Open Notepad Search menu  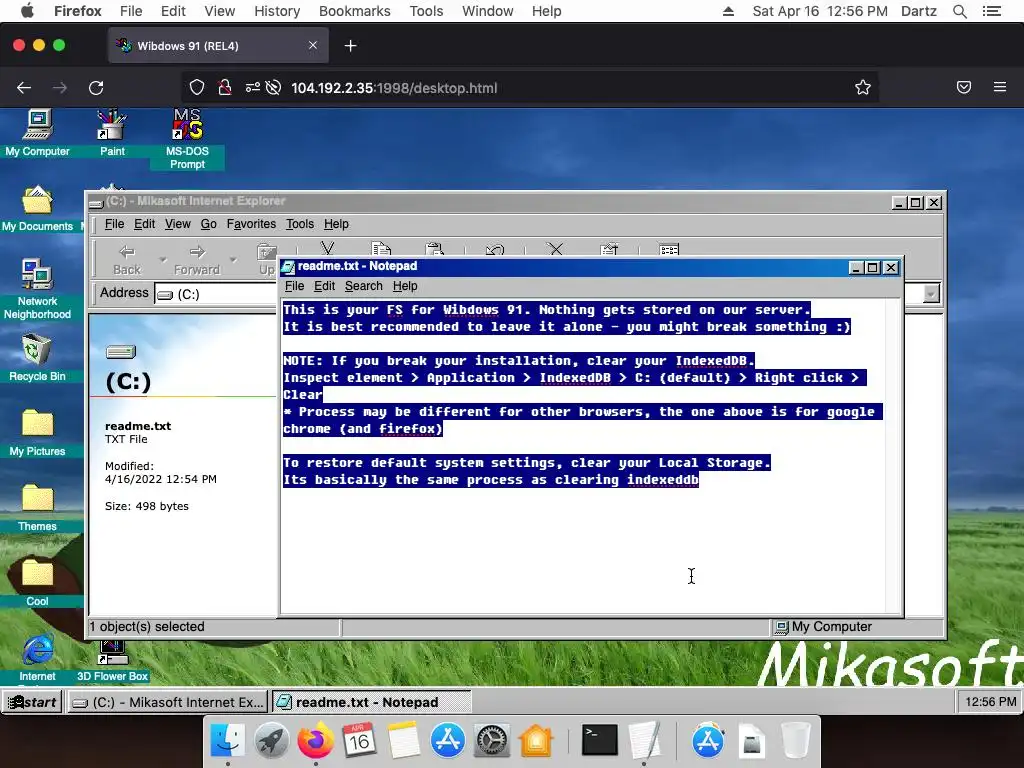(x=364, y=286)
